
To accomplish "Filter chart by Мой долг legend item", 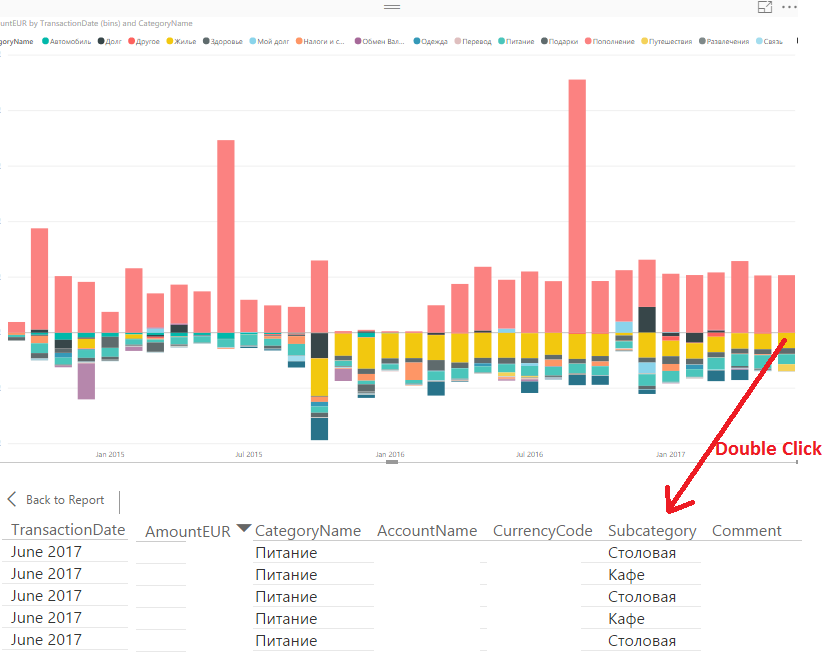I will (269, 41).
